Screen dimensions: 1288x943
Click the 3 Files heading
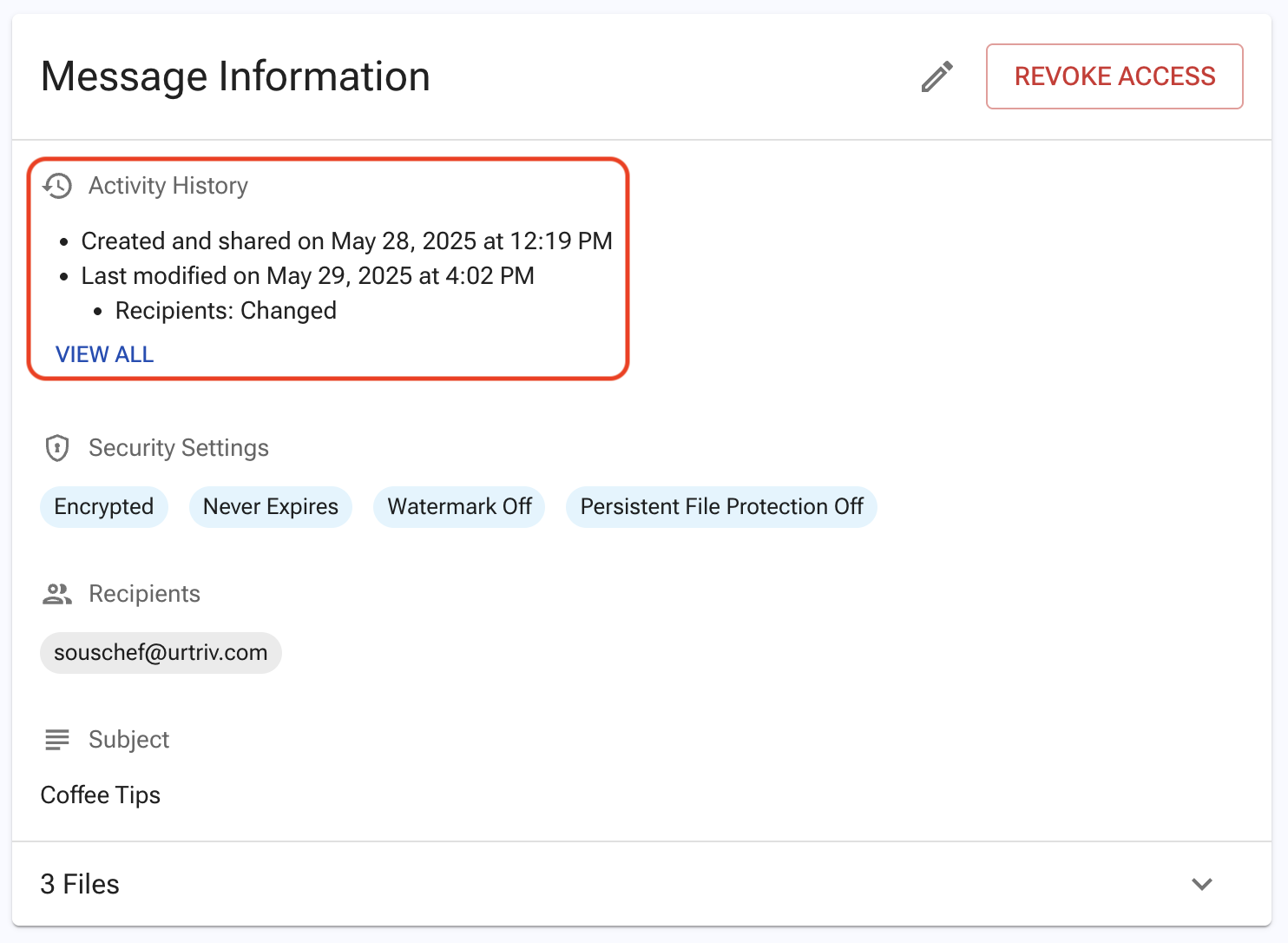[80, 884]
